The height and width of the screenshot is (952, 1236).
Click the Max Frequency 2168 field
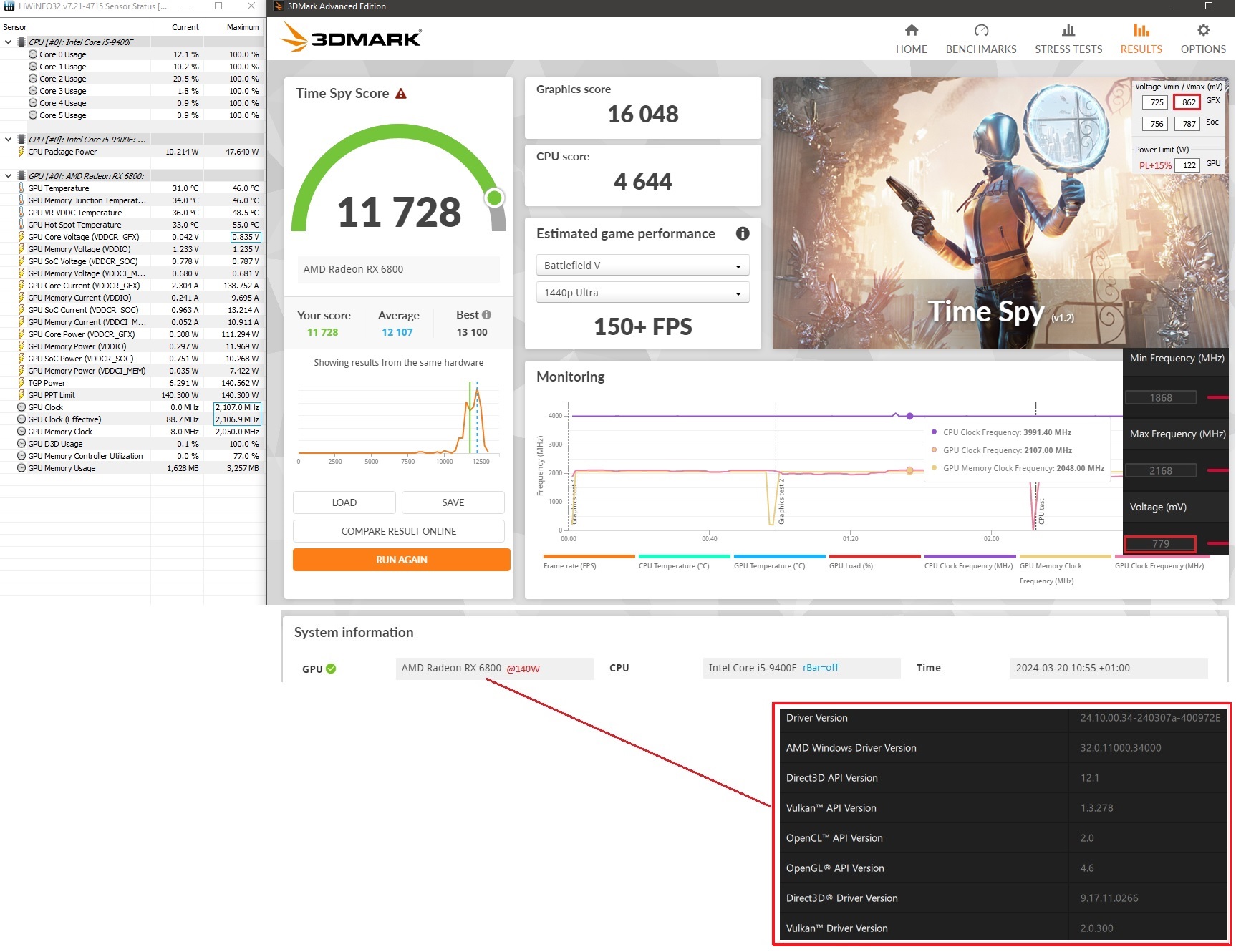(1161, 471)
